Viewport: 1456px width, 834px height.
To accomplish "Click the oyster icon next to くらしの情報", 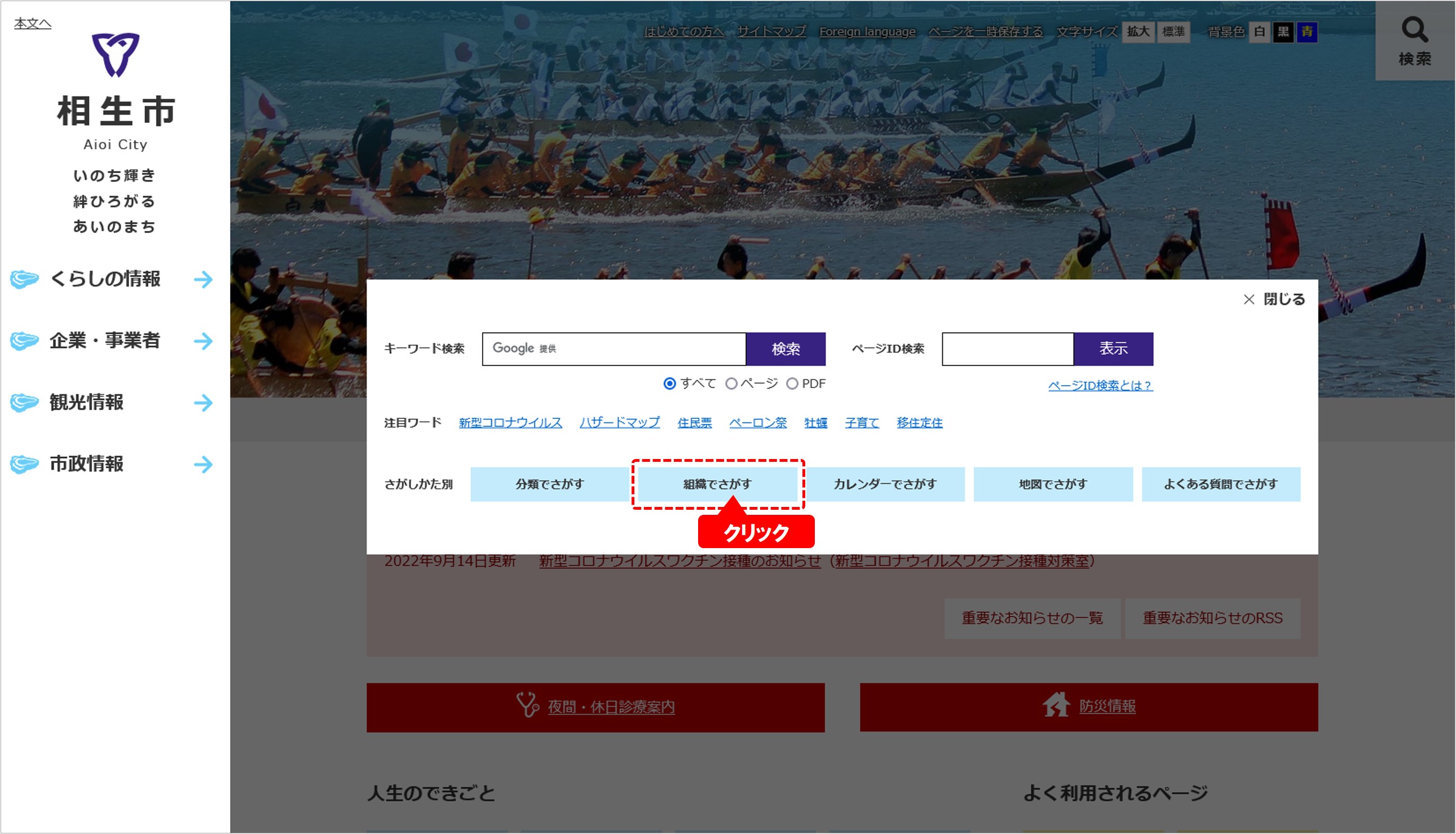I will point(24,280).
